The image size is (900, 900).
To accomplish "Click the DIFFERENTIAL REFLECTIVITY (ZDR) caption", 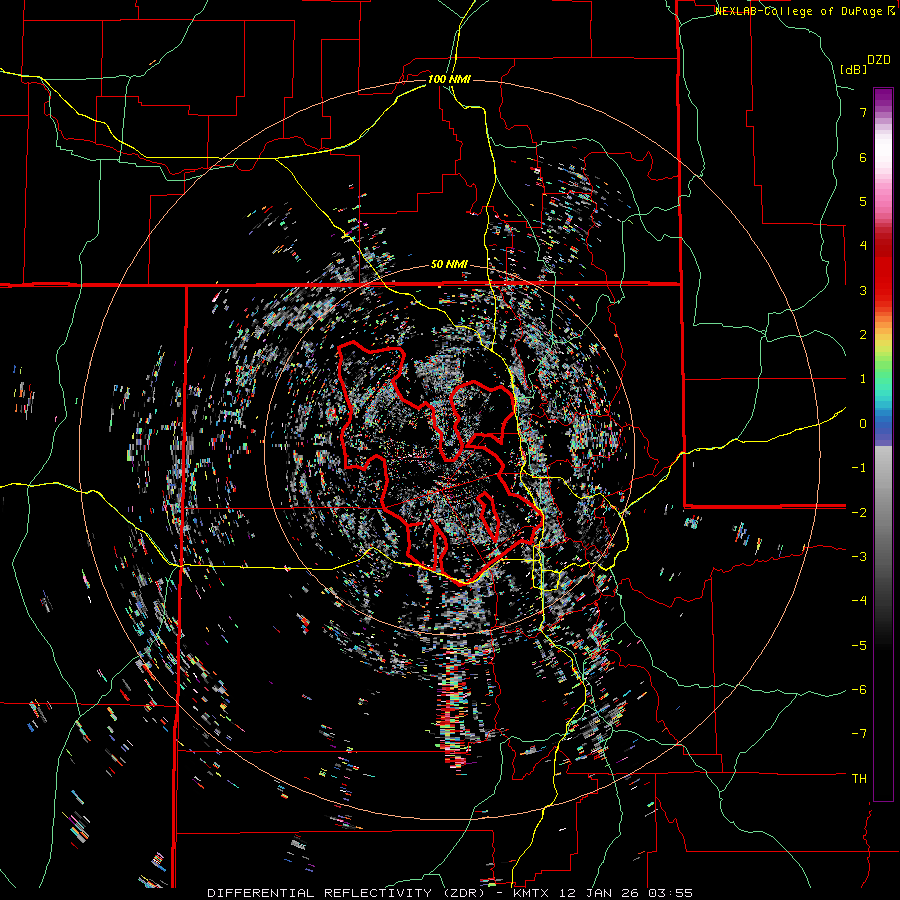I will point(348,893).
